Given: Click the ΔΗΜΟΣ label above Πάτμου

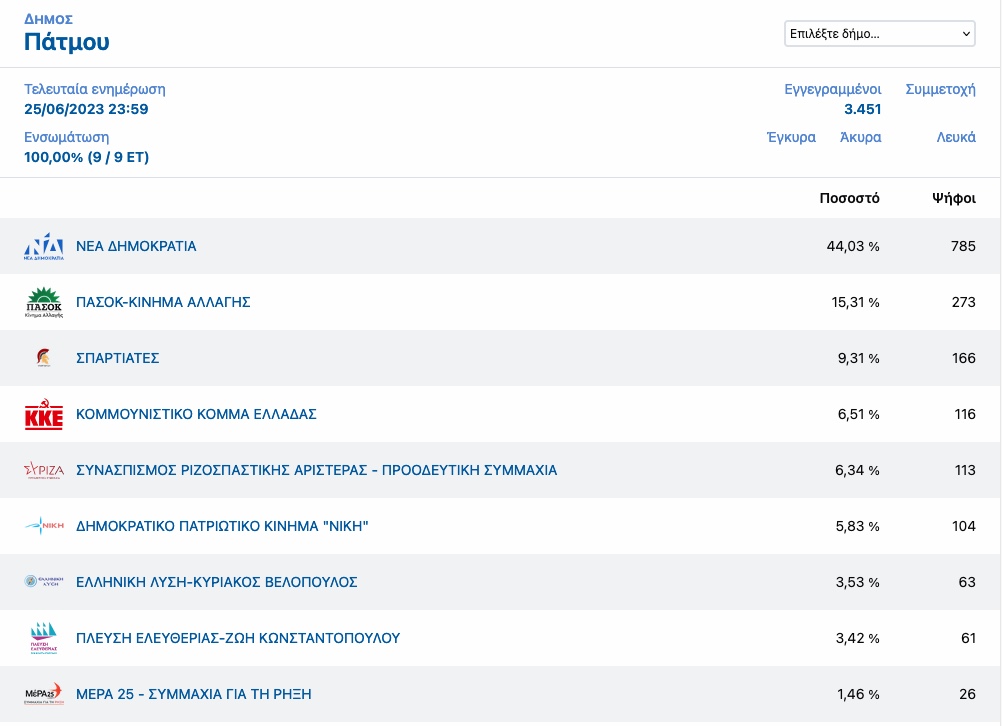Looking at the screenshot, I should tap(49, 19).
